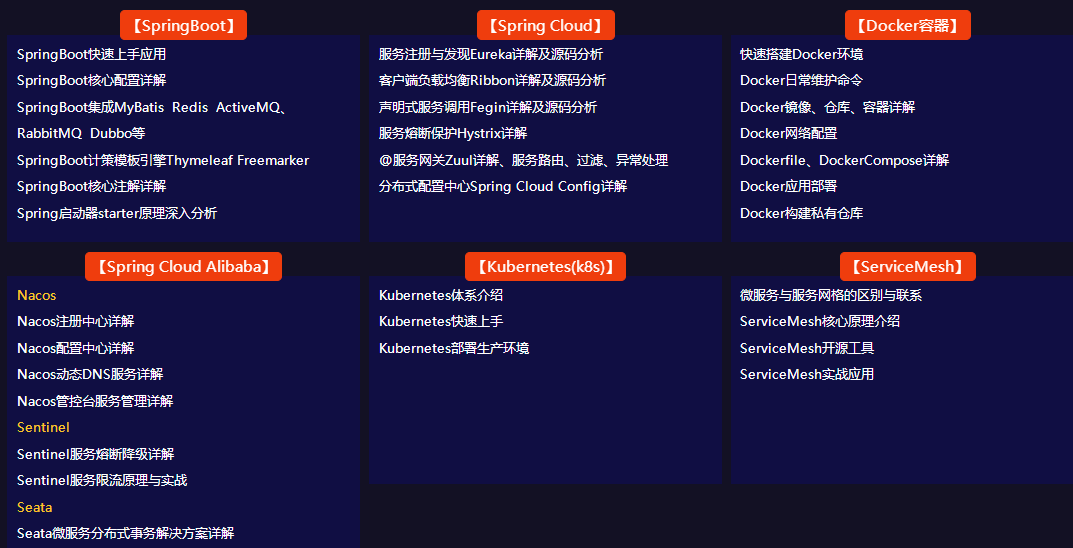Screen dimensions: 1073x548
Task: Click the【Kubernetes(k8s)】header button
Action: (x=545, y=266)
